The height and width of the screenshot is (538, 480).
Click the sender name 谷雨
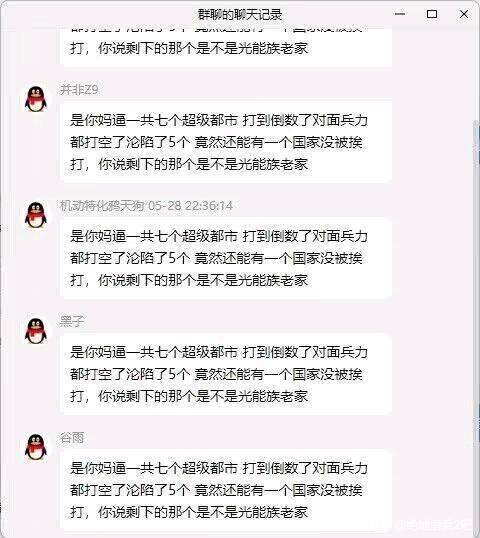pyautogui.click(x=72, y=437)
